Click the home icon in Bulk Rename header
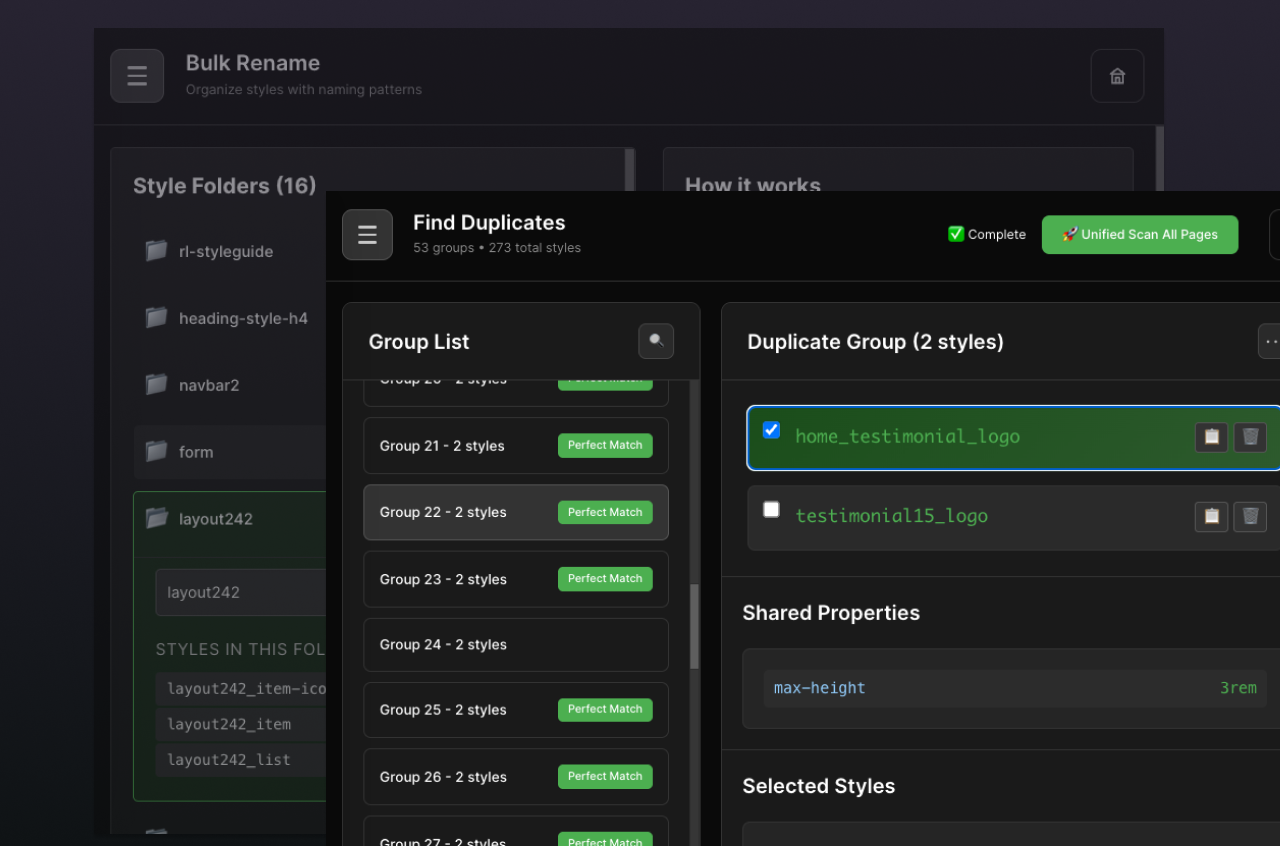1280x846 pixels. point(1117,75)
